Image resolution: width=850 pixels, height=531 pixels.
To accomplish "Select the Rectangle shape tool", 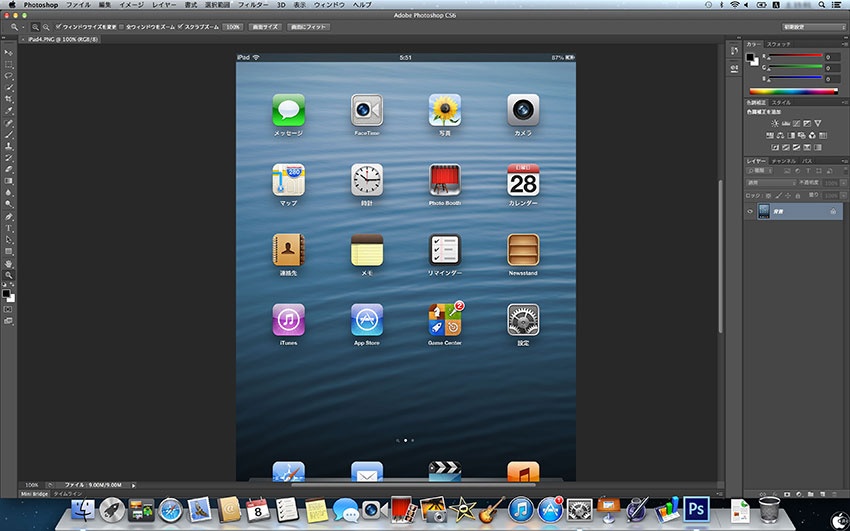I will pyautogui.click(x=9, y=251).
